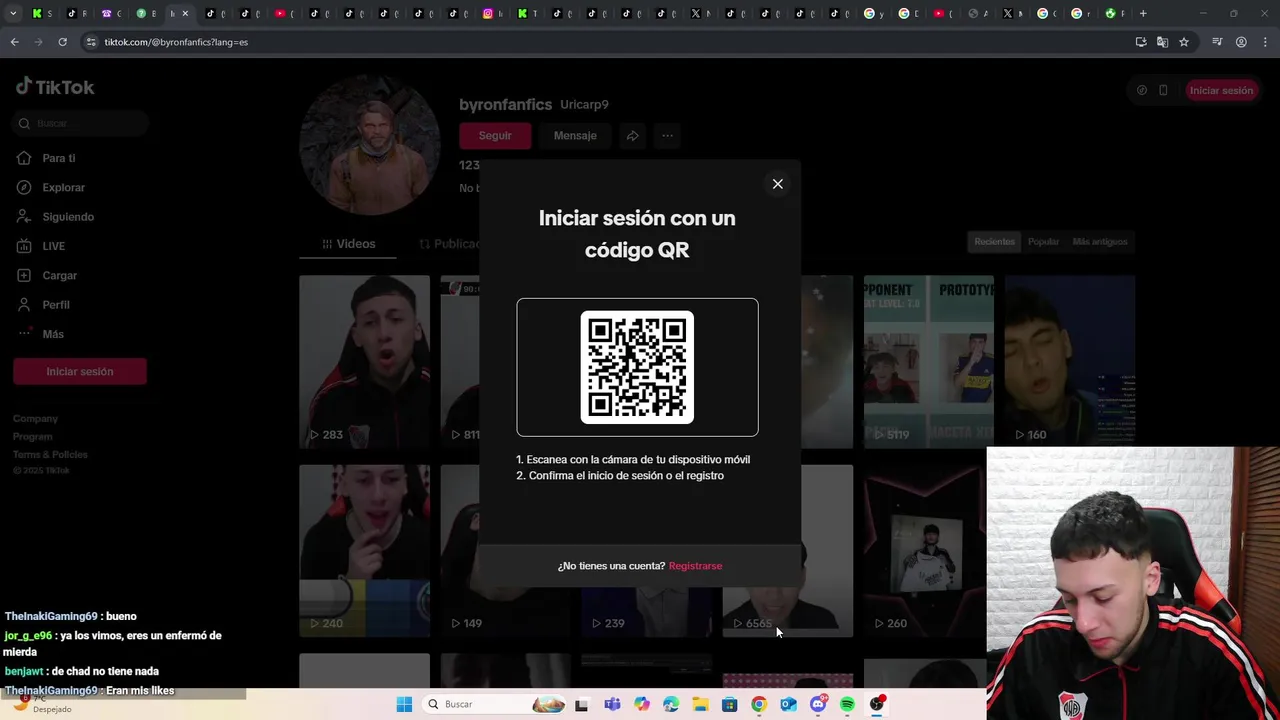Open the Chrome three-dot menu
Image resolution: width=1280 pixels, height=720 pixels.
[x=1265, y=42]
